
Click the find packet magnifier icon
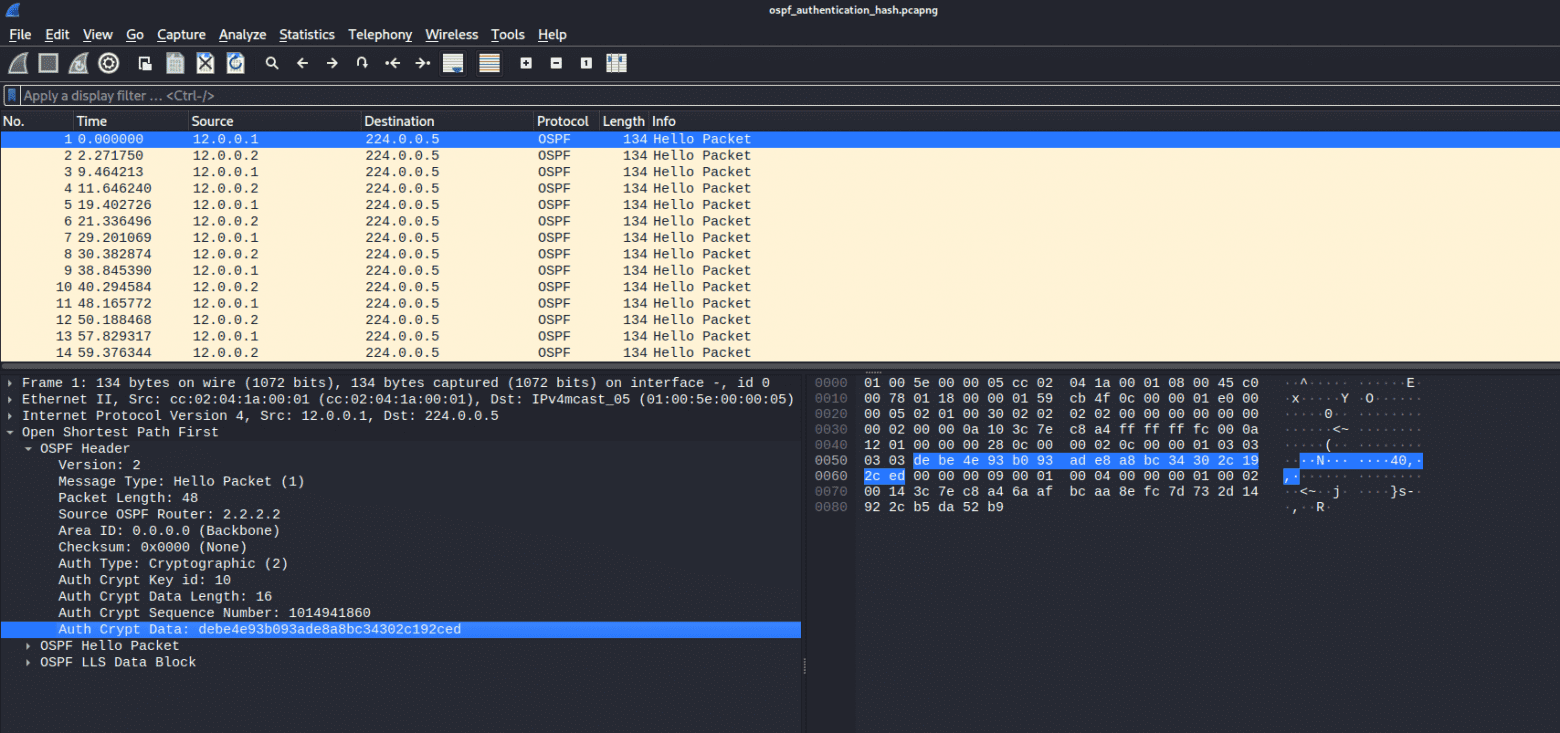tap(272, 63)
